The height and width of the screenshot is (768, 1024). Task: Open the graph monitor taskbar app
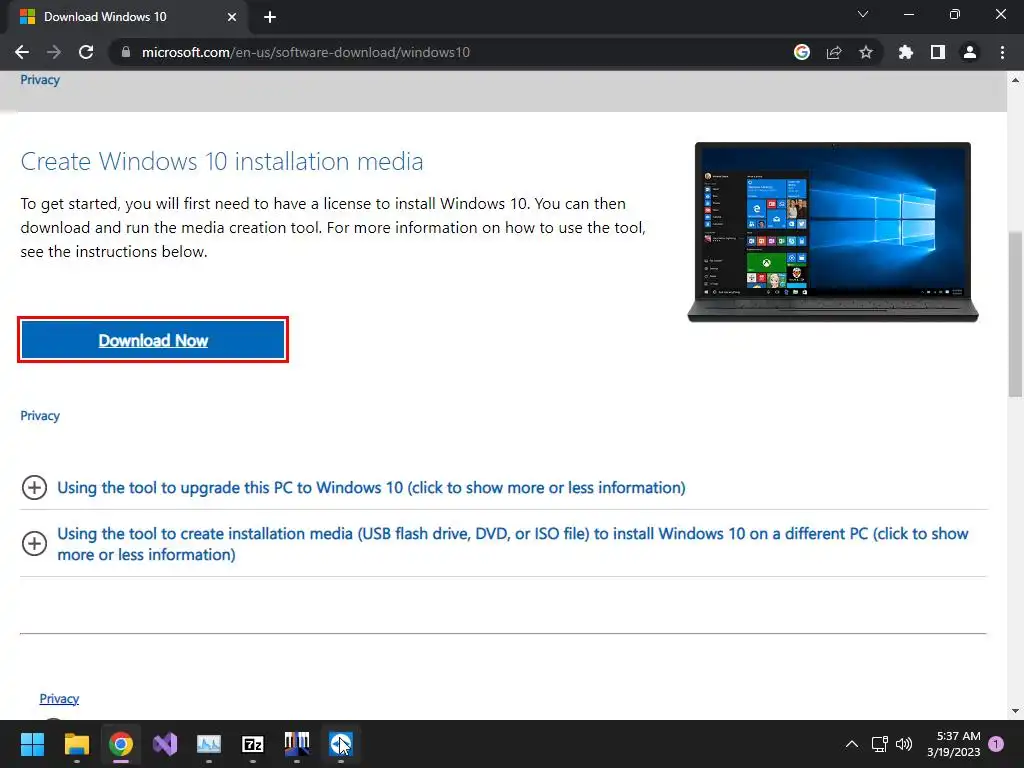click(x=209, y=744)
